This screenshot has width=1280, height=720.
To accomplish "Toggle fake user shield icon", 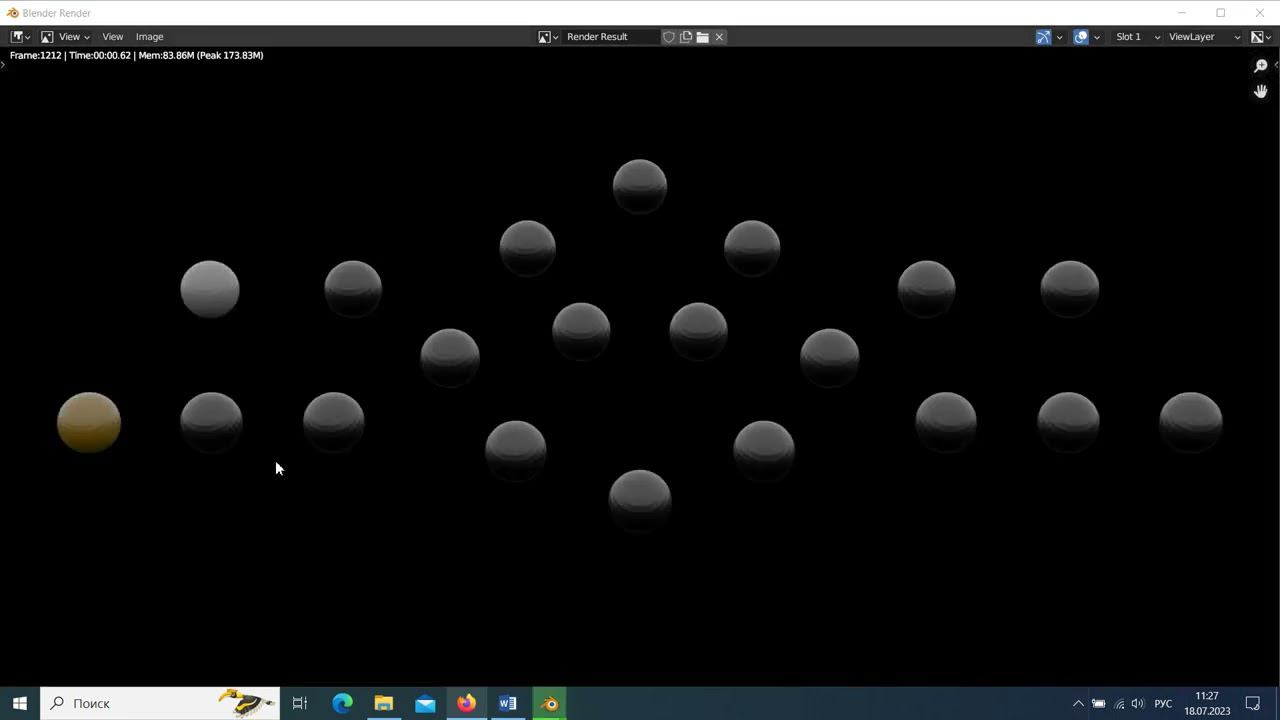I will (x=669, y=37).
